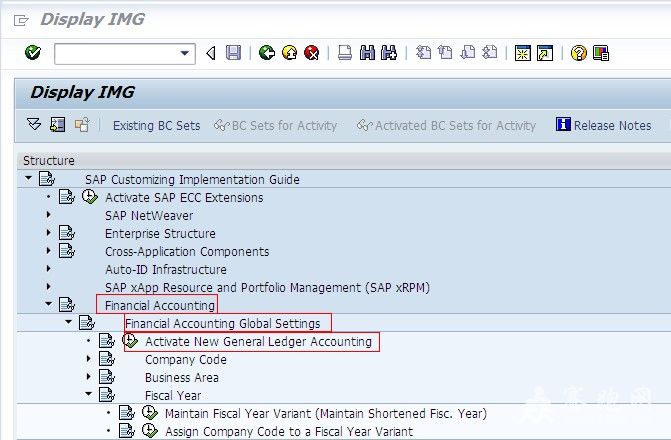Click the Find binoculars icon
This screenshot has height=440, width=671.
click(367, 53)
